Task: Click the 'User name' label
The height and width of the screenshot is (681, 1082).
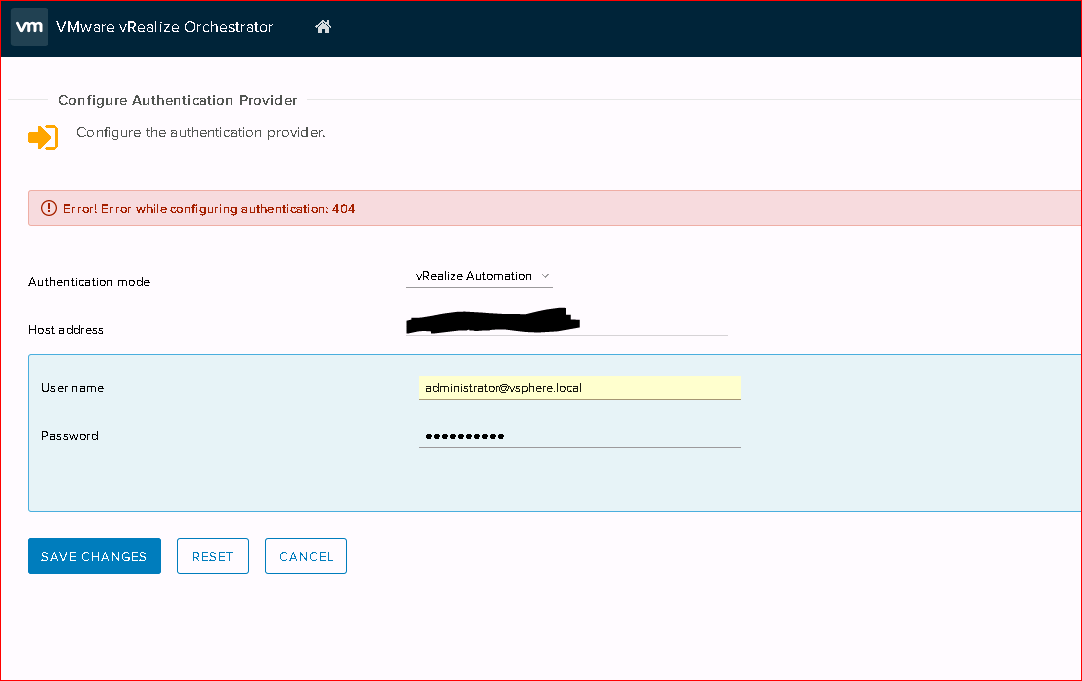Action: tap(72, 388)
